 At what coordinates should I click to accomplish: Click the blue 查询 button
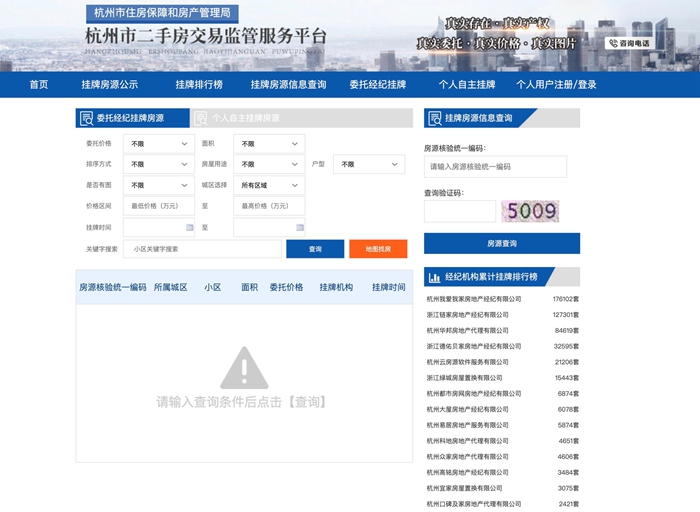coord(315,249)
